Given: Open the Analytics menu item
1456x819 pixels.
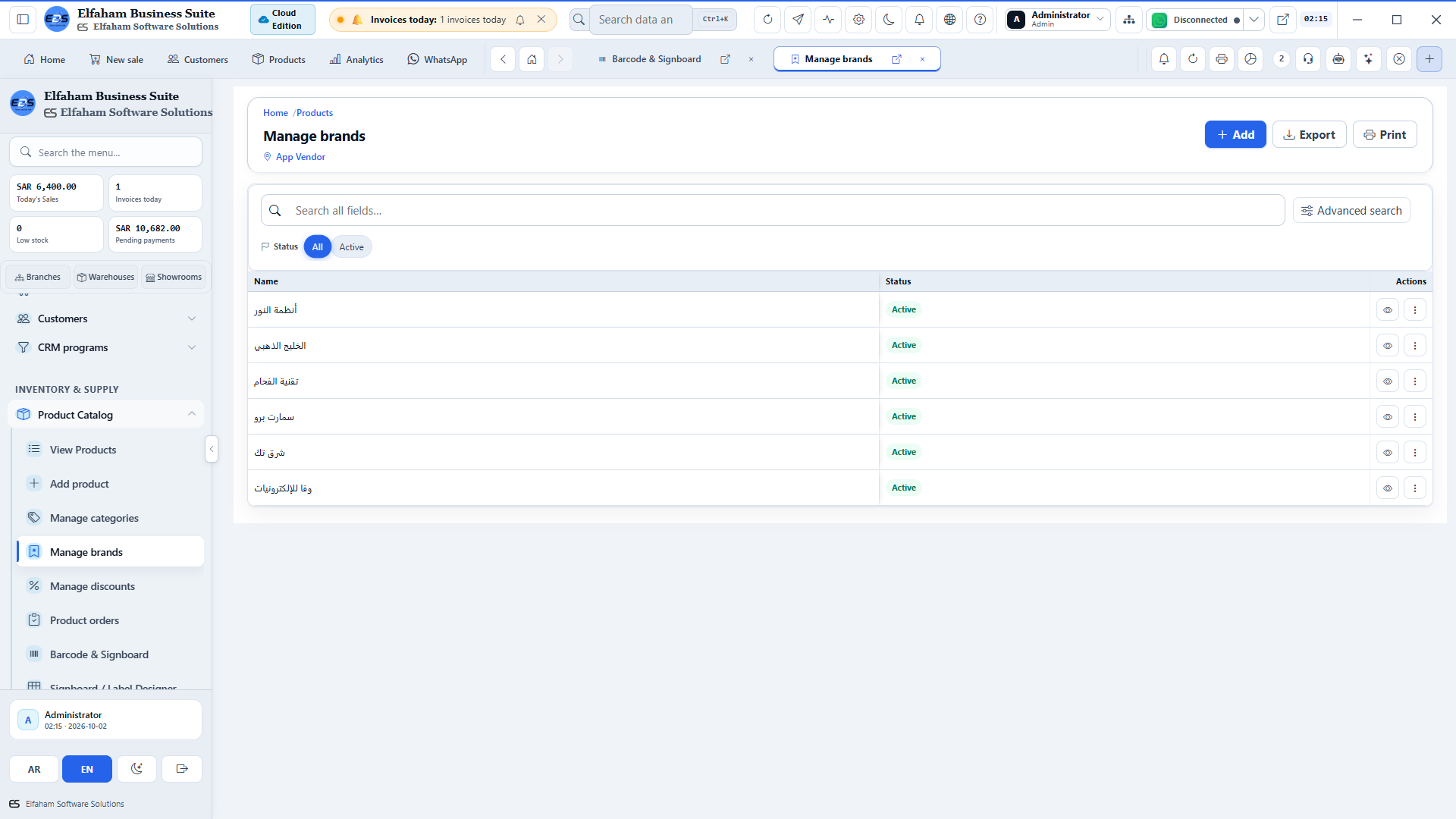Looking at the screenshot, I should pos(356,59).
